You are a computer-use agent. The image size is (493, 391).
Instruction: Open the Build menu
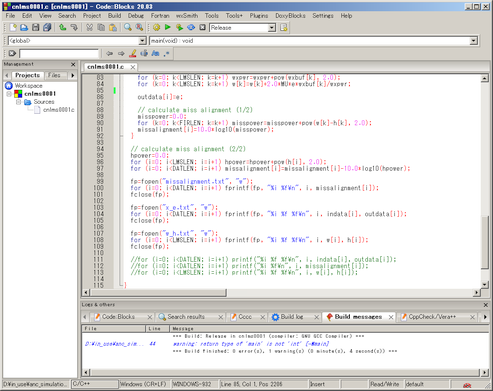(114, 16)
